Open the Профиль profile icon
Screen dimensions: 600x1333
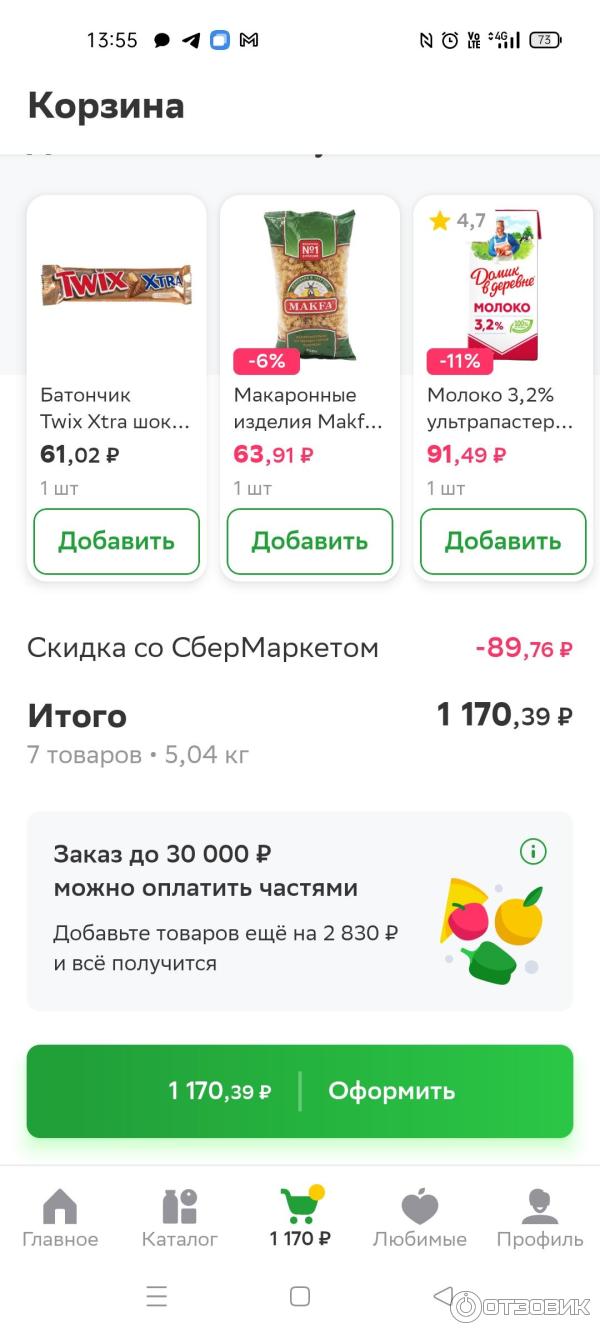[540, 1207]
